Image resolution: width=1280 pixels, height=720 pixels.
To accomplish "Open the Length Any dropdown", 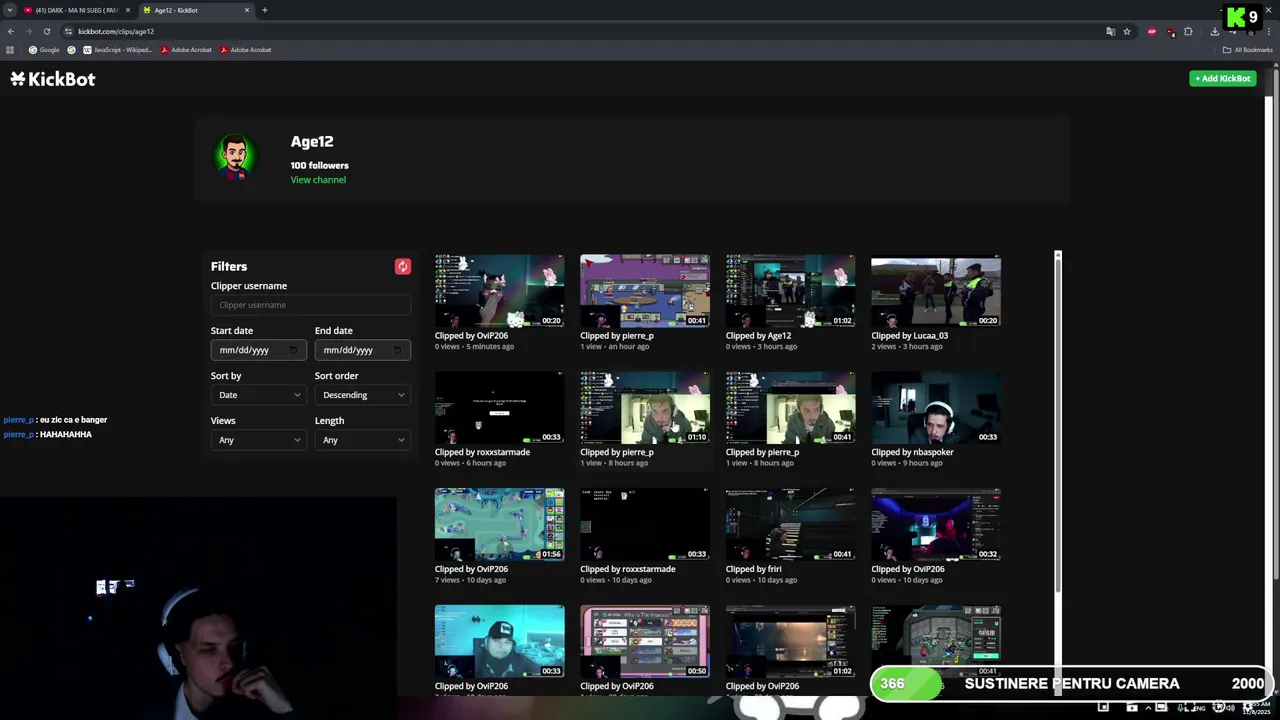I will coord(362,440).
